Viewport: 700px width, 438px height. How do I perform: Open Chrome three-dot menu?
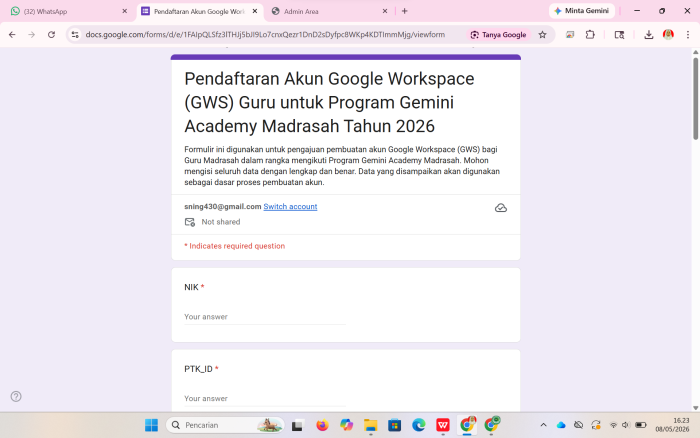pyautogui.click(x=688, y=34)
